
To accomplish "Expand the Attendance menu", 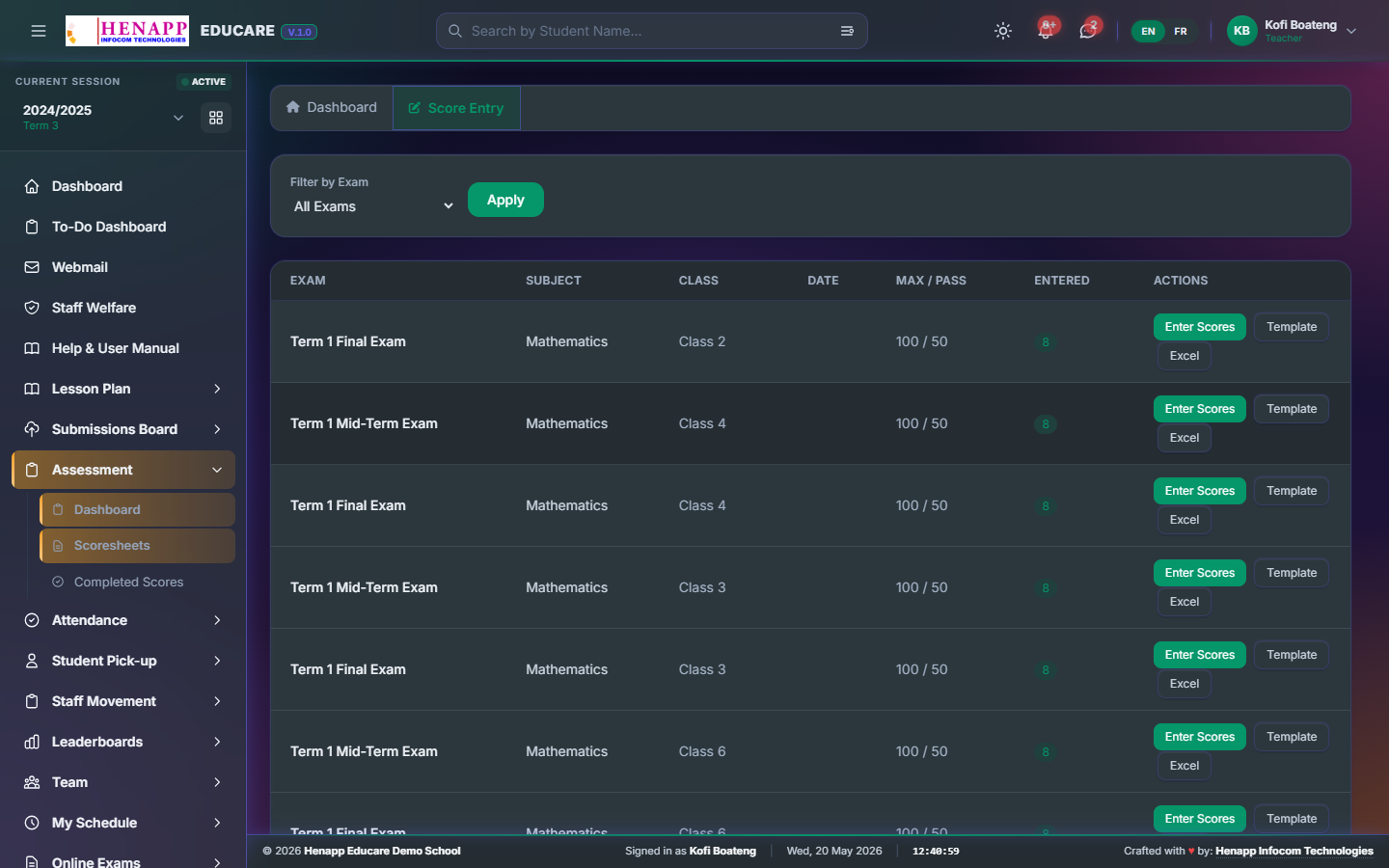I will point(123,620).
